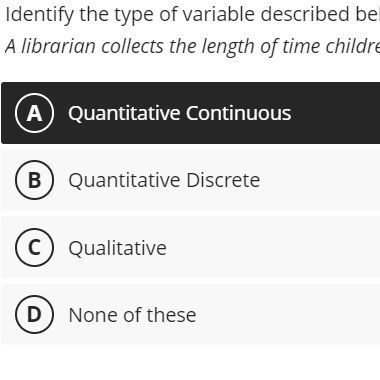The height and width of the screenshot is (380, 380).
Task: Click the word 'librarian' in italic text
Action: [59, 46]
